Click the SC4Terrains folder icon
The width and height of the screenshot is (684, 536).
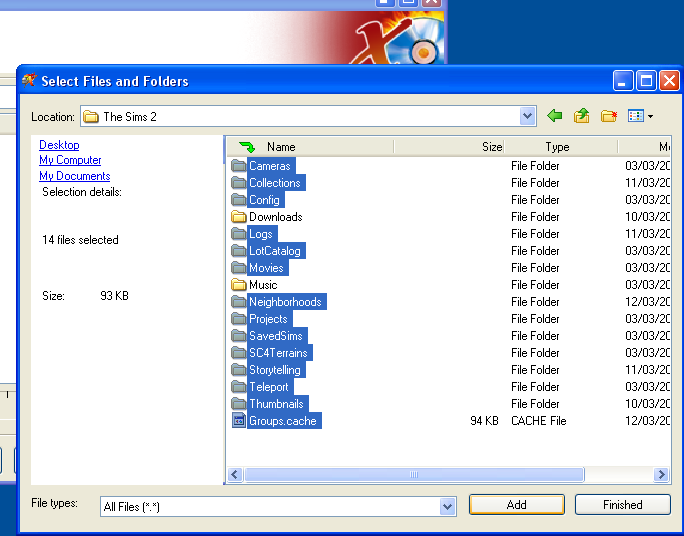click(x=238, y=353)
